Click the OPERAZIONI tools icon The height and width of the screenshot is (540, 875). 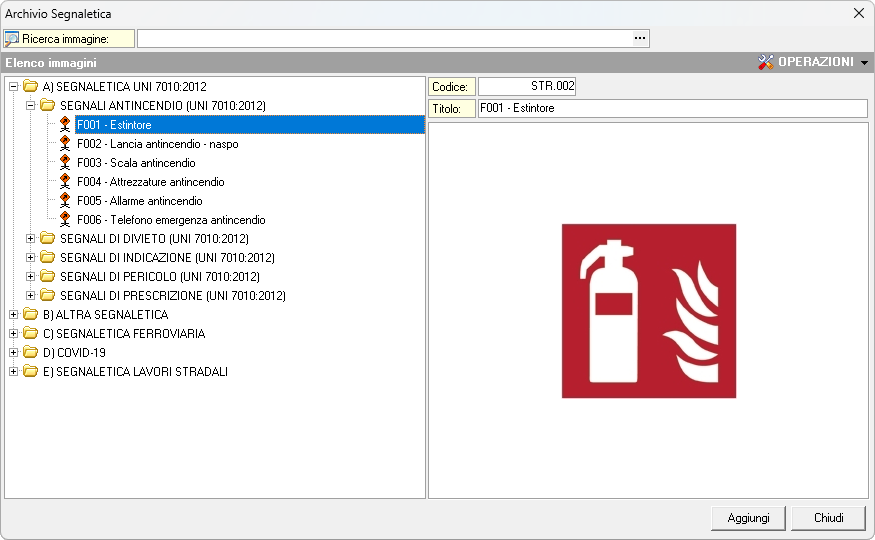(767, 62)
